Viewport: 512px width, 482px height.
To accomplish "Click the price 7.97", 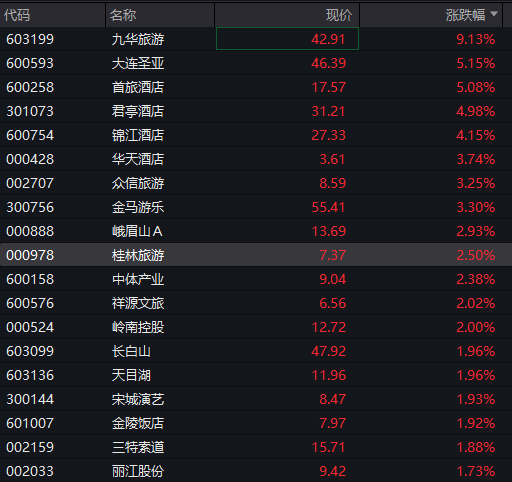I will pos(333,423).
